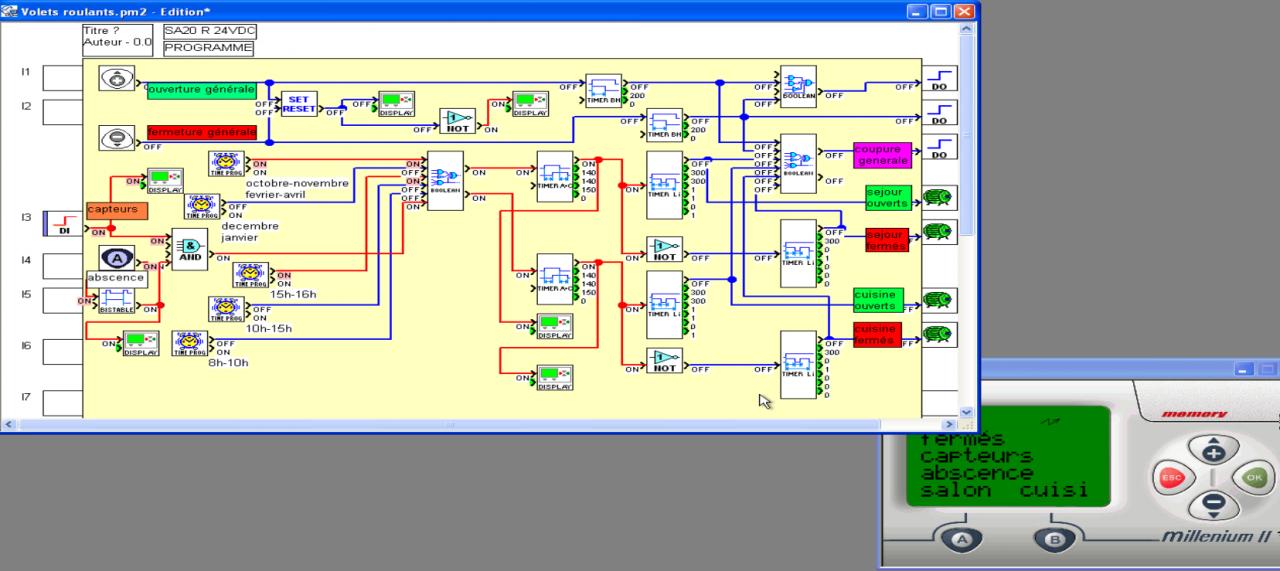Click the vertical scrollbar up arrow
The height and width of the screenshot is (571, 1280).
pyautogui.click(x=966, y=28)
